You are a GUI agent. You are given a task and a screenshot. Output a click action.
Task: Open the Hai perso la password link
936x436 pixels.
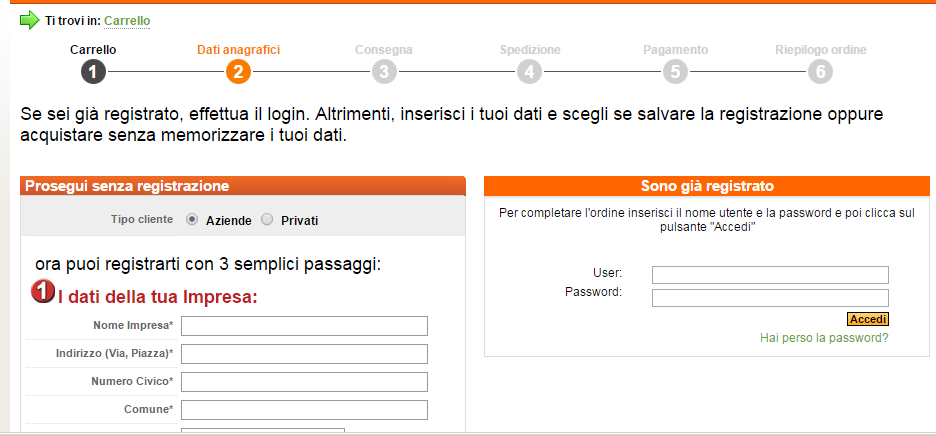(824, 338)
